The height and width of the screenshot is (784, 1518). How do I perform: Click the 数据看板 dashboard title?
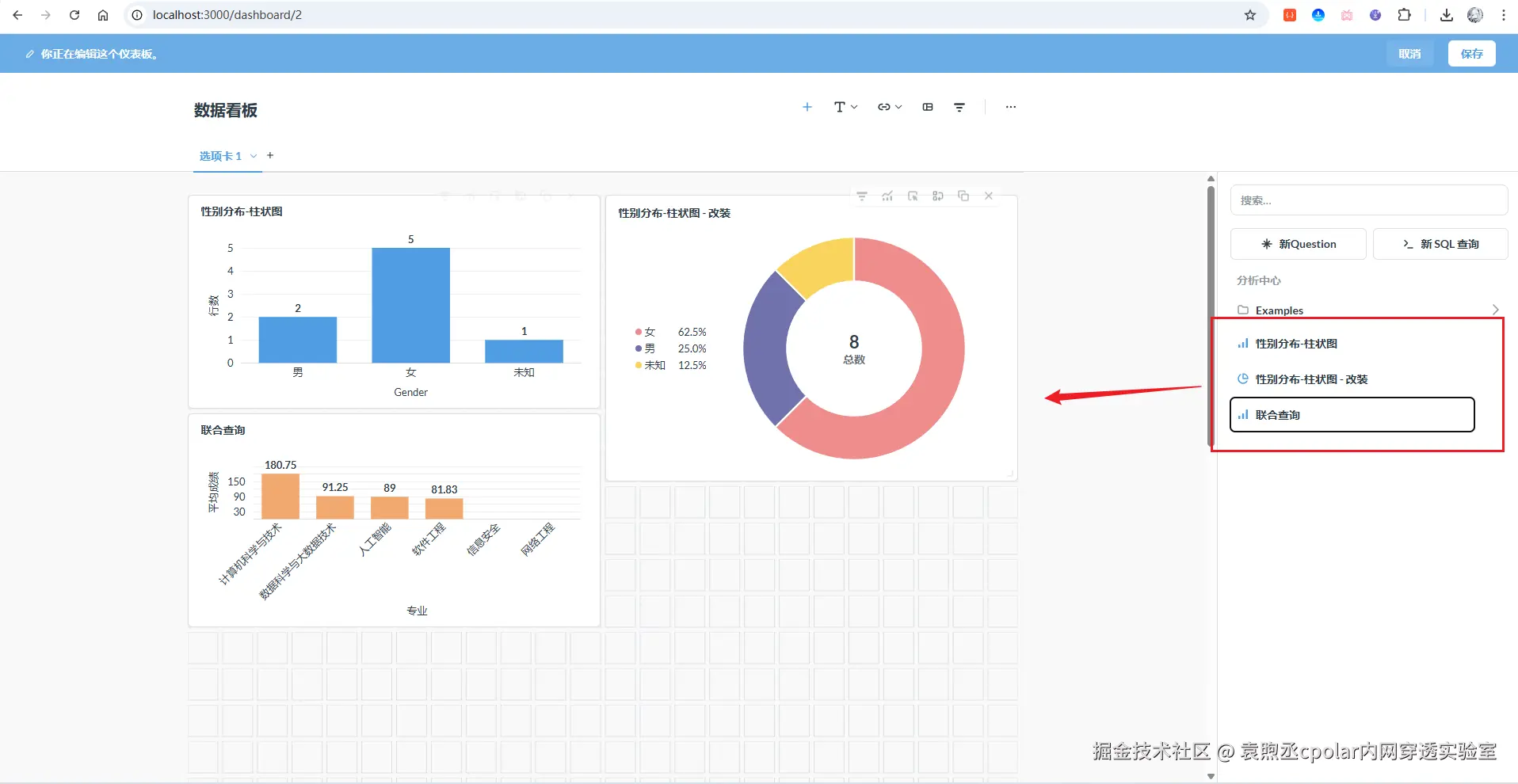coord(226,110)
